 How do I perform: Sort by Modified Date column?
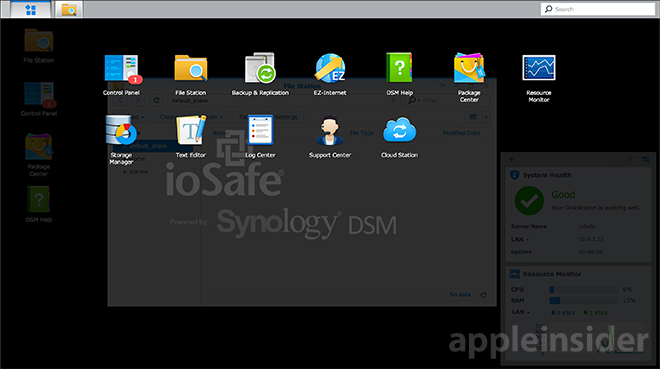tap(461, 133)
